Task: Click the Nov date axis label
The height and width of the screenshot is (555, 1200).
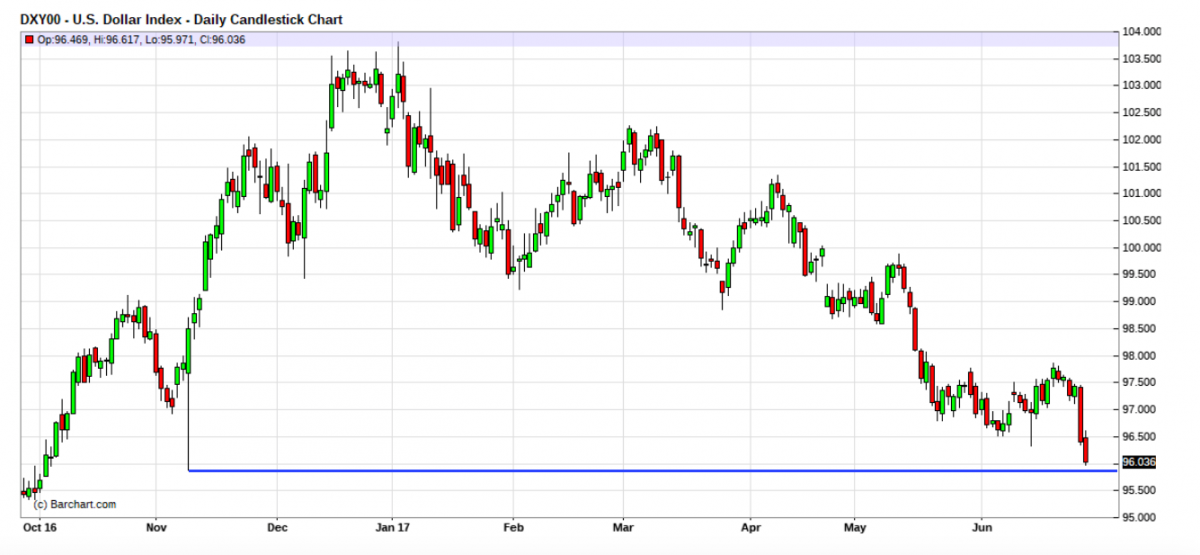Action: coord(155,525)
